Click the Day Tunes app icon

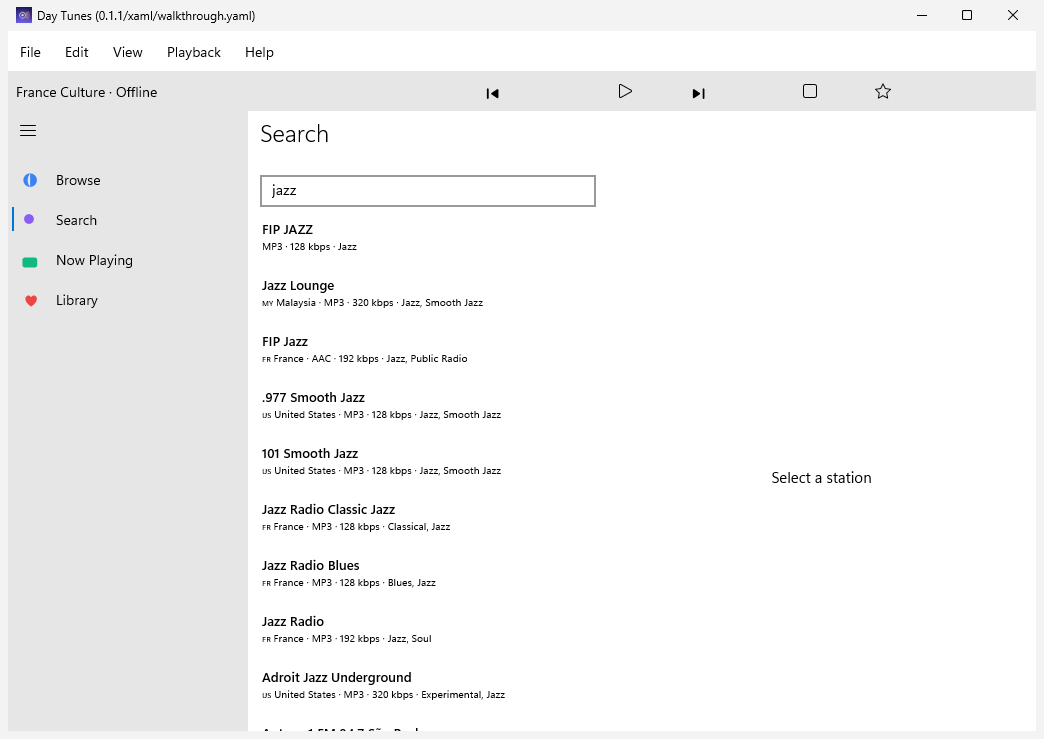click(24, 15)
